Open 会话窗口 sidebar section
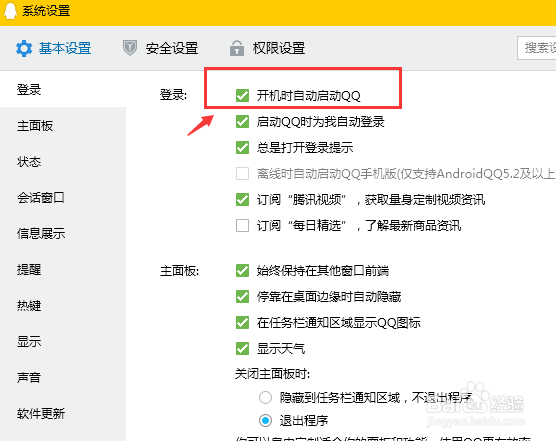556x441 pixels. [41, 197]
